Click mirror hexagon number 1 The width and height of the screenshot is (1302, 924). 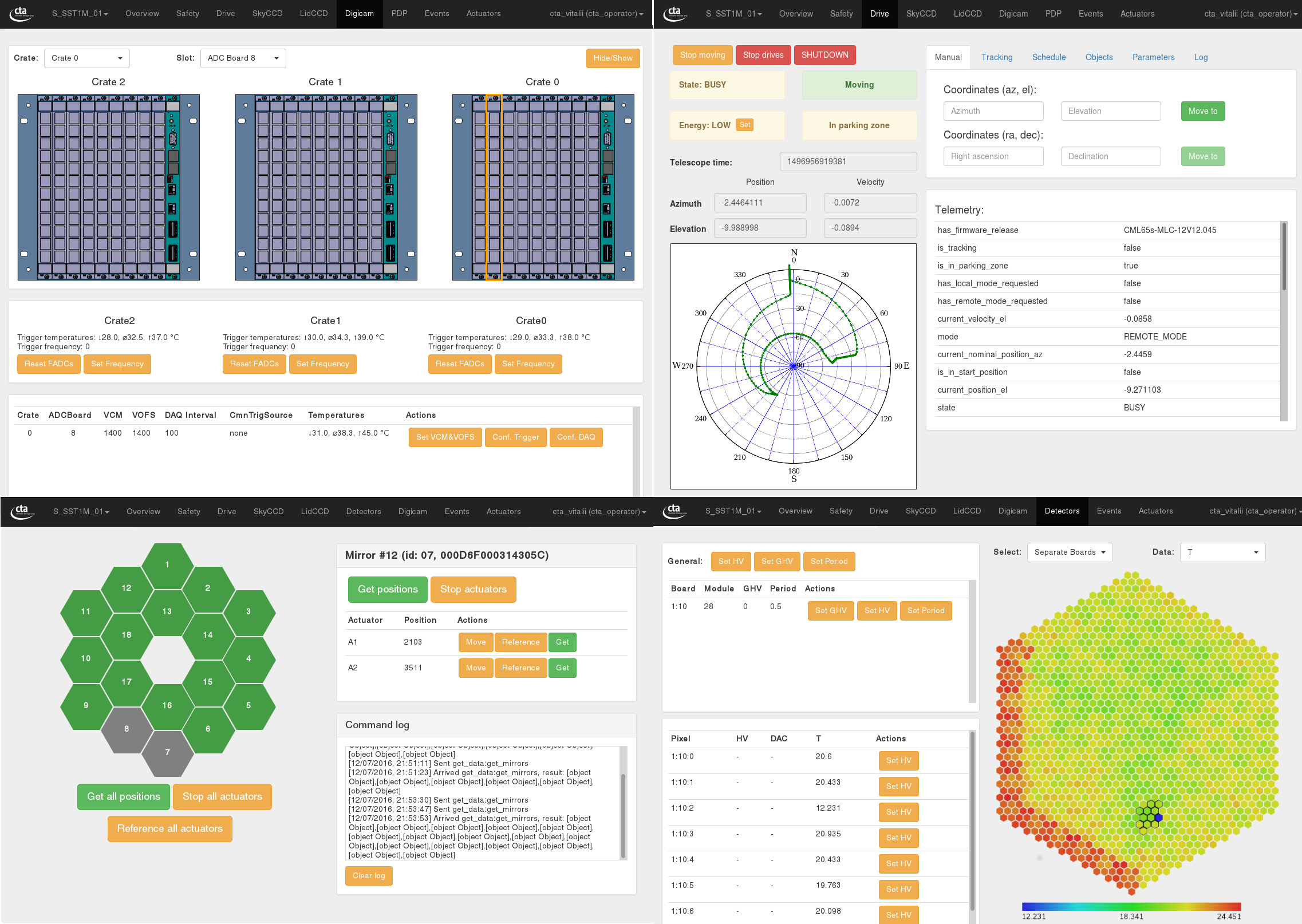coord(167,564)
